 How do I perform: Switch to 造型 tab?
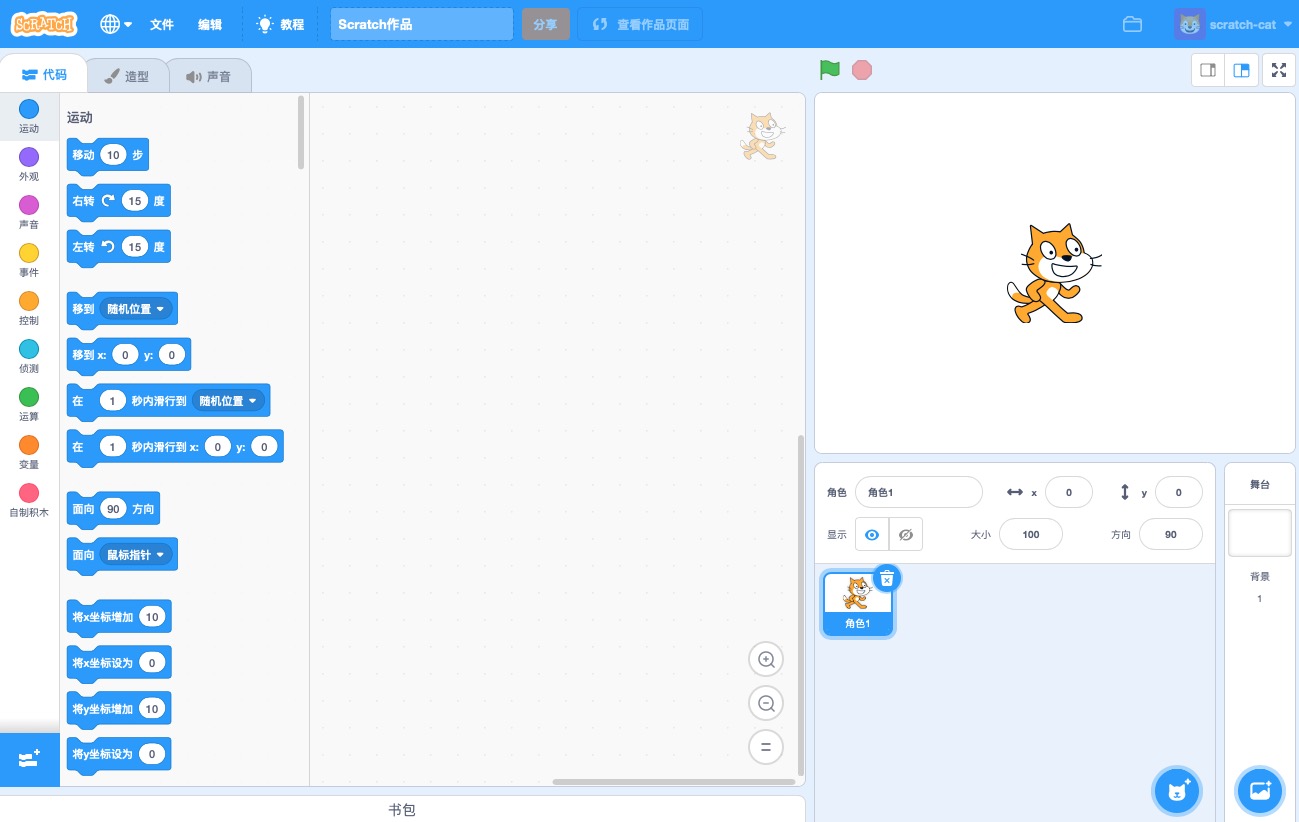pyautogui.click(x=127, y=76)
